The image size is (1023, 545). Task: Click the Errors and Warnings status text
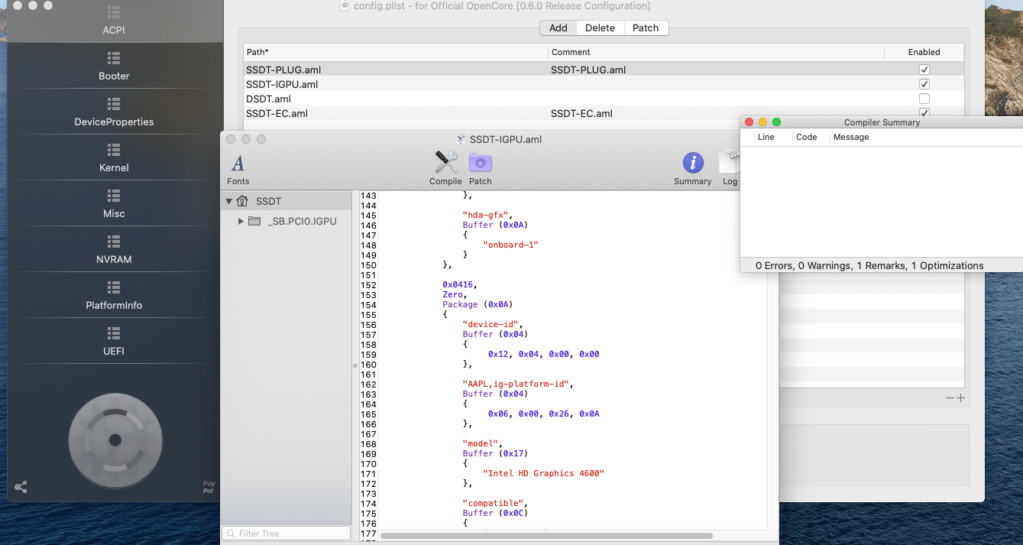870,266
